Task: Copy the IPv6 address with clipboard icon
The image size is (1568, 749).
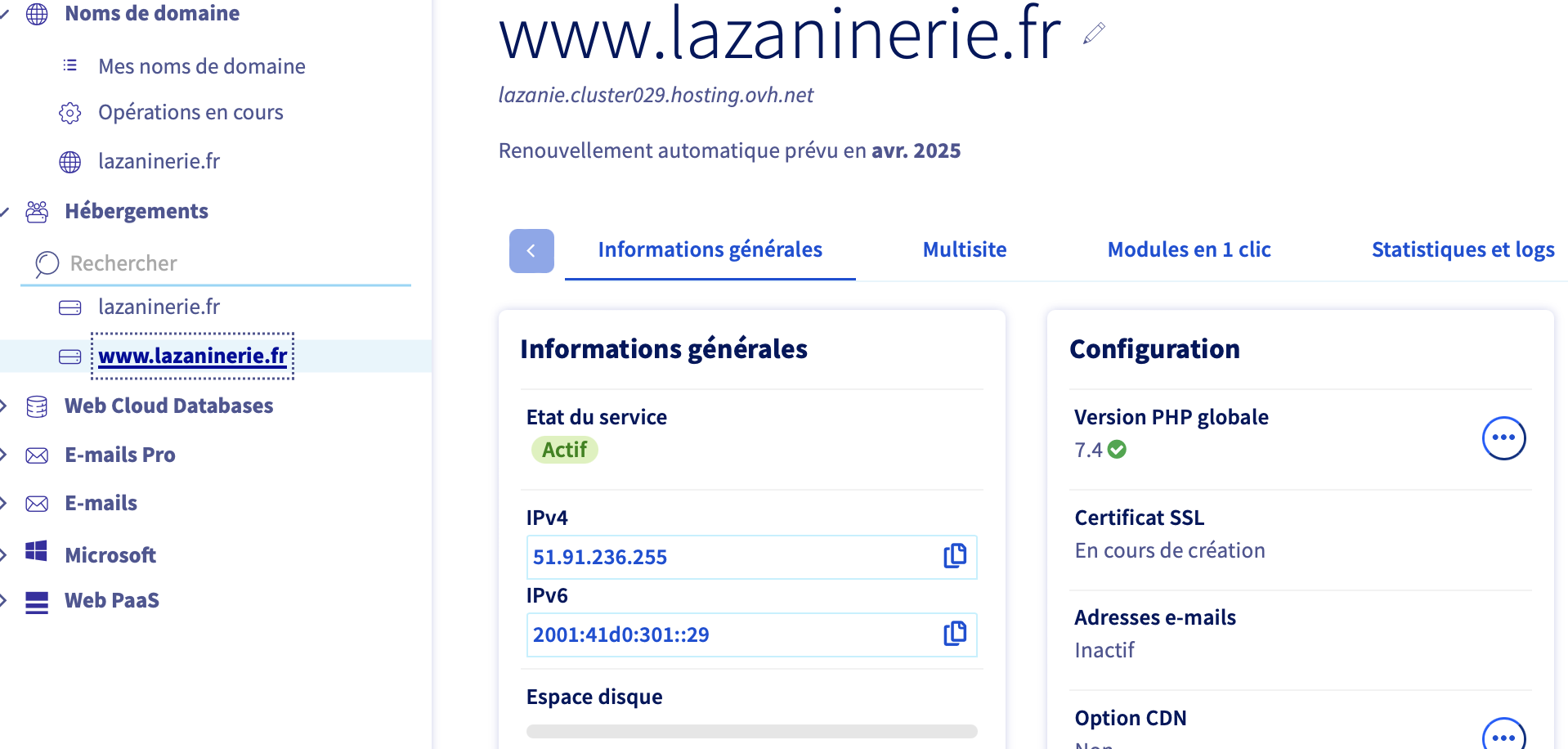Action: [x=955, y=633]
